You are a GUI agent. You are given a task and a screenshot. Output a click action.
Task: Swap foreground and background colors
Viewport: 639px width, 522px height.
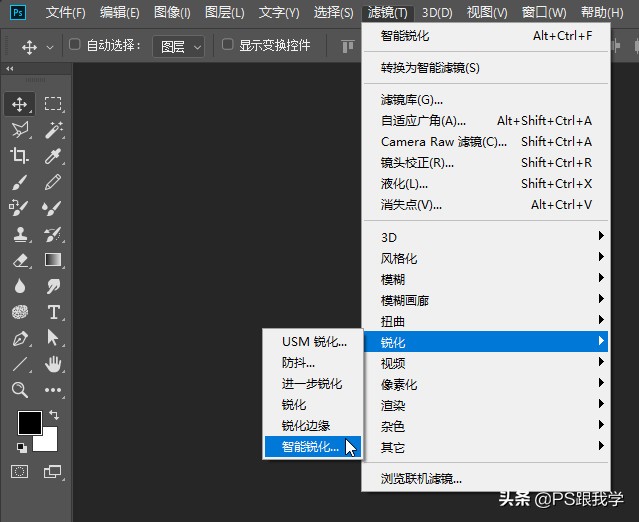tap(54, 415)
